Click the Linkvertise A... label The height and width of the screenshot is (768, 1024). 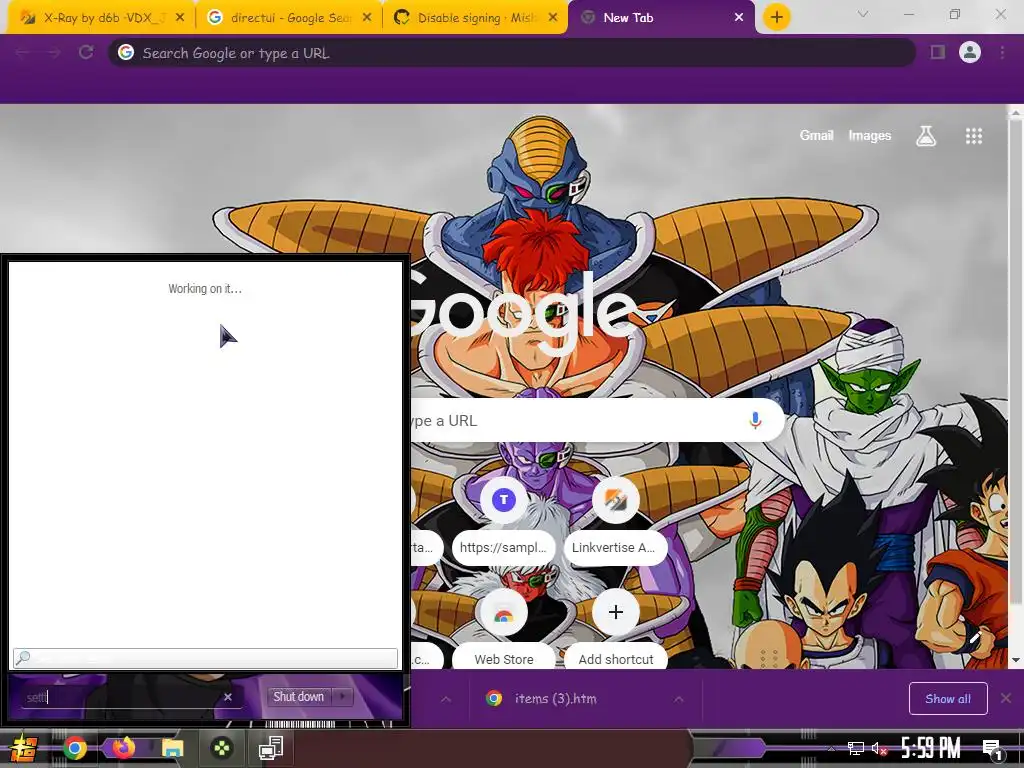click(614, 547)
